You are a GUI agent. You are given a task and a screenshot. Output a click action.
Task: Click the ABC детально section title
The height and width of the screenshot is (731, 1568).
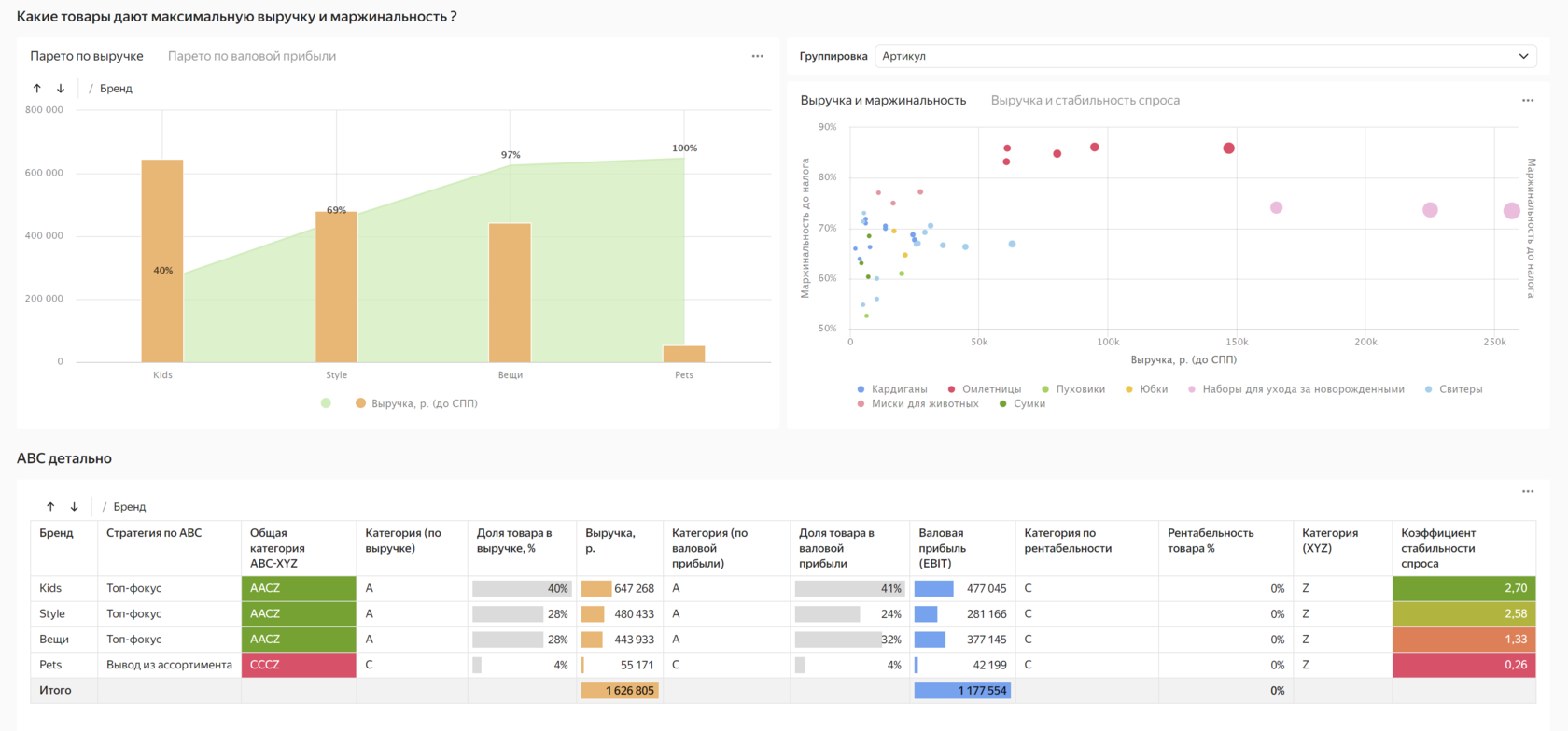pyautogui.click(x=64, y=458)
